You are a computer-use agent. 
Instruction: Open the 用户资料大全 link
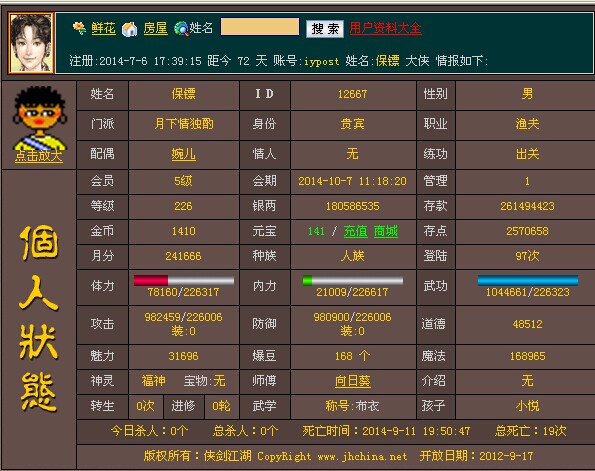click(385, 28)
